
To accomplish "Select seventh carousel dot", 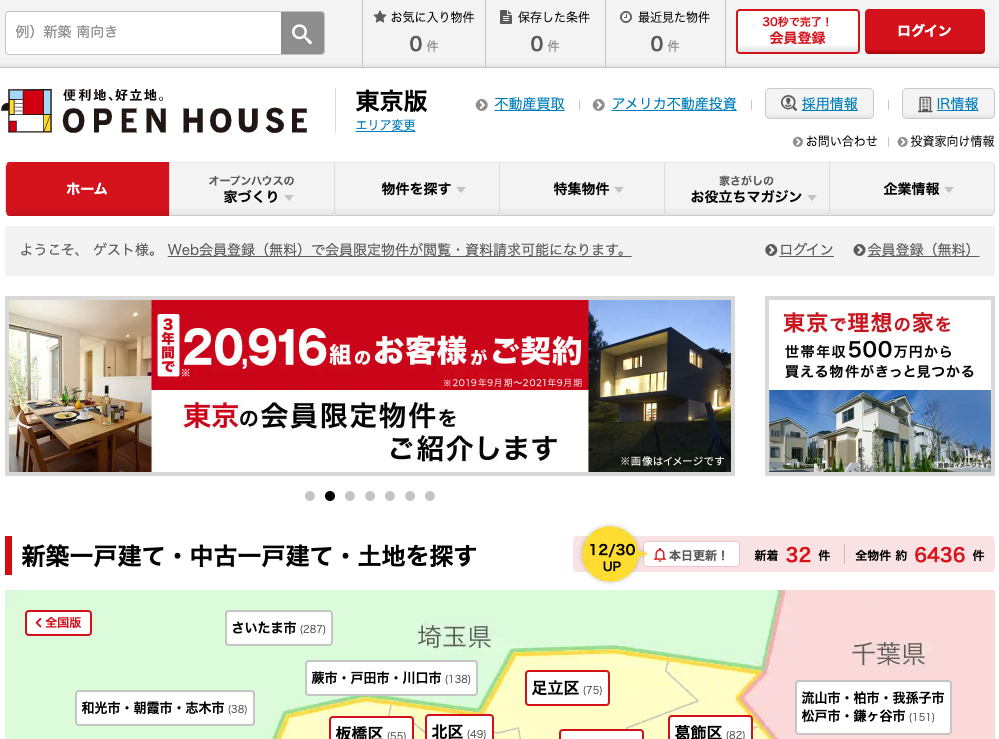I will click(x=430, y=496).
